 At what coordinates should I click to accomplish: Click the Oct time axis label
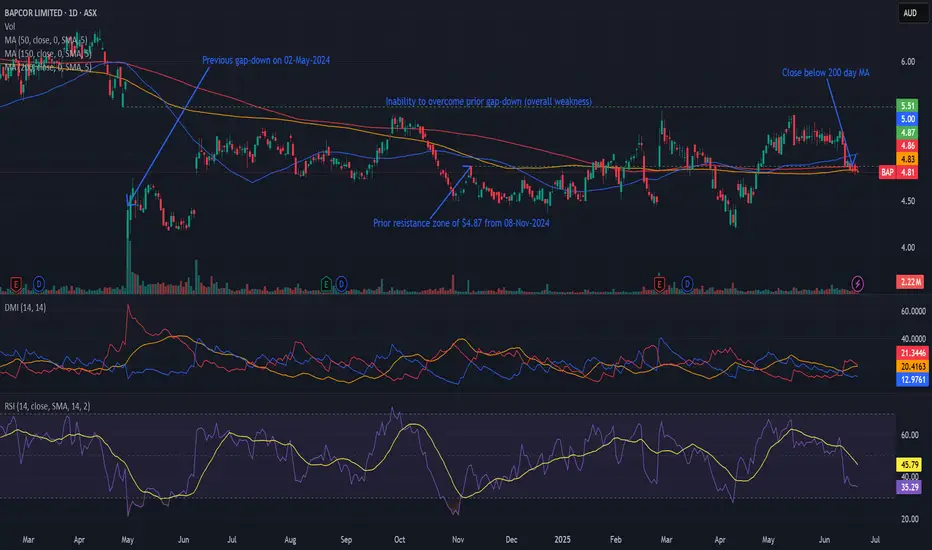(x=399, y=540)
